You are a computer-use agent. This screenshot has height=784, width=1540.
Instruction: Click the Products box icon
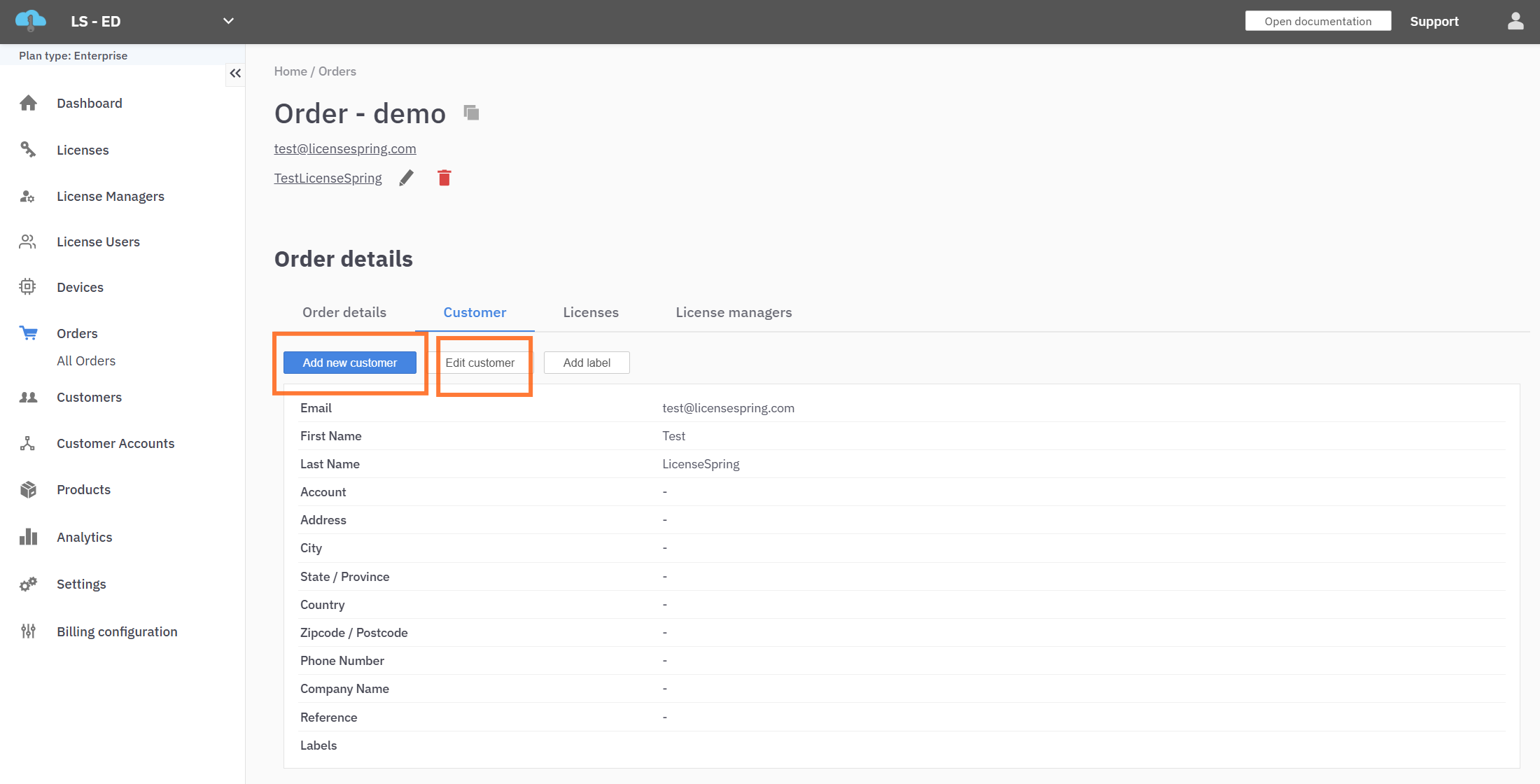point(28,489)
